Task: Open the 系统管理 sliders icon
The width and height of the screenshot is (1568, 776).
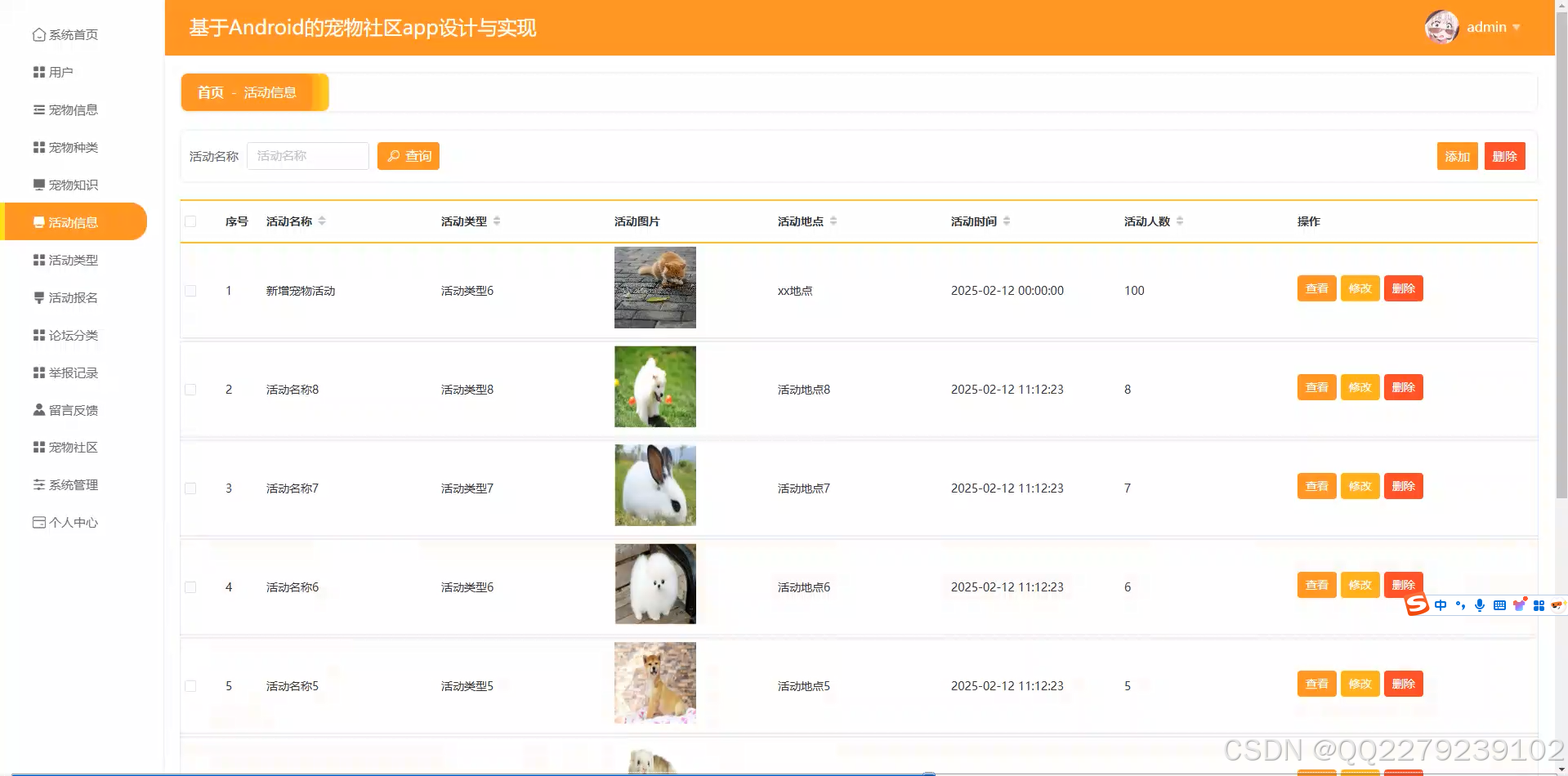Action: pos(38,484)
